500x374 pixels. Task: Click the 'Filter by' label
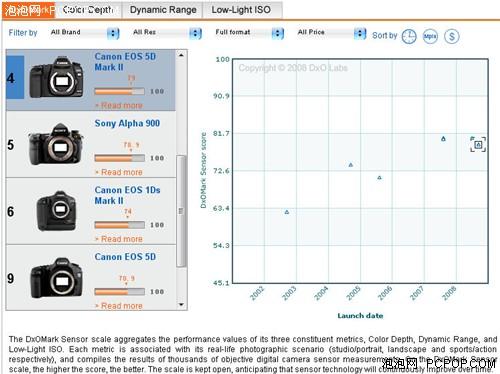tap(23, 33)
